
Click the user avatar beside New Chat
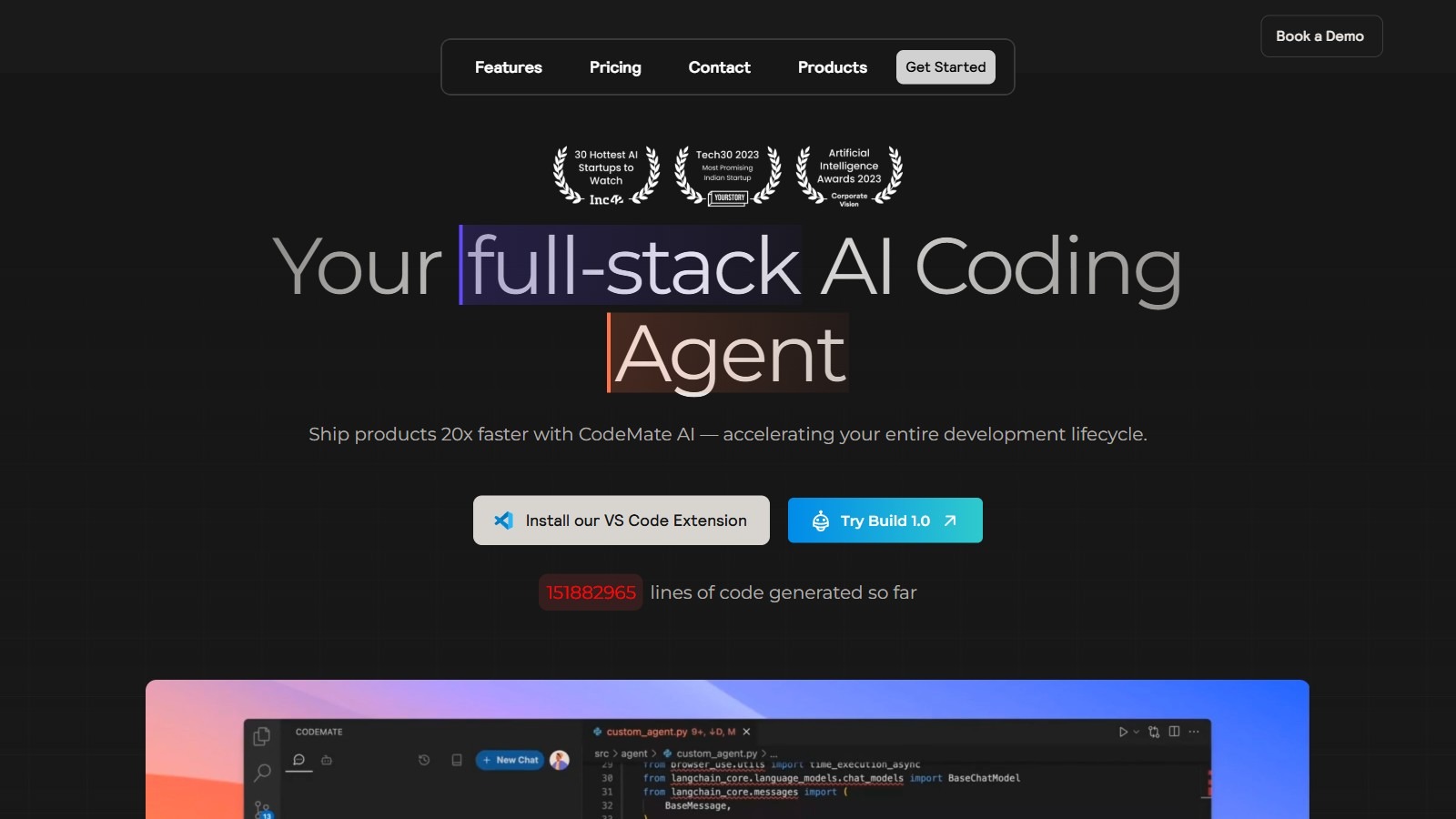[x=560, y=760]
